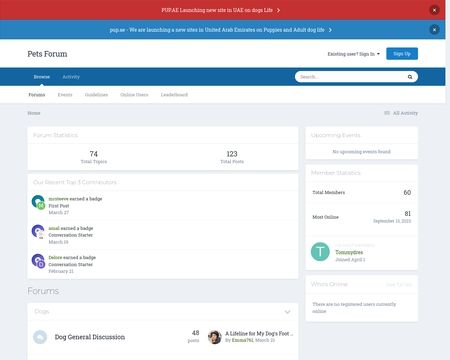Focus the Search input field
450x360 pixels.
coord(352,77)
